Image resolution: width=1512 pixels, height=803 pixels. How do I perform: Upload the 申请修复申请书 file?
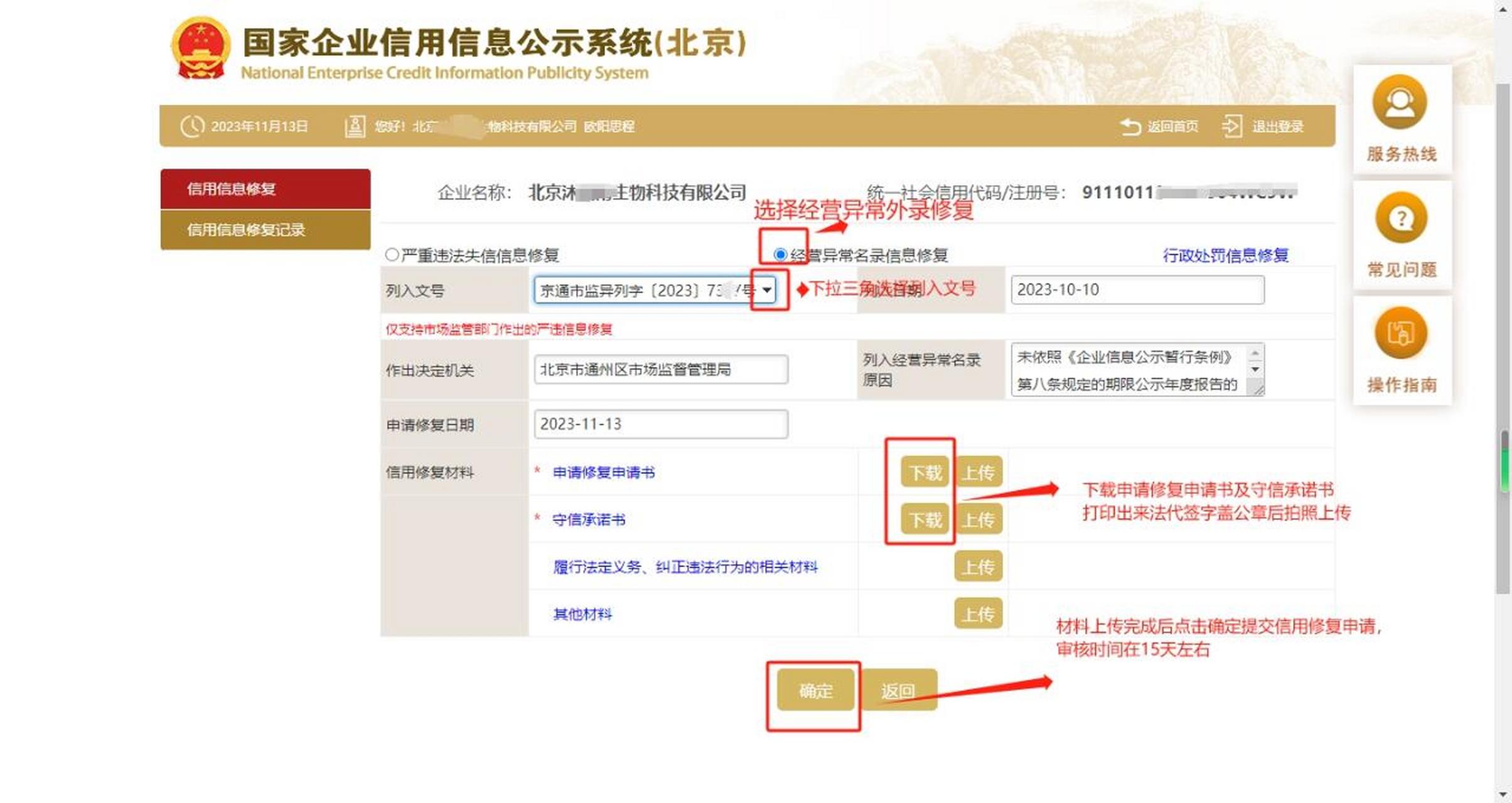coord(979,472)
